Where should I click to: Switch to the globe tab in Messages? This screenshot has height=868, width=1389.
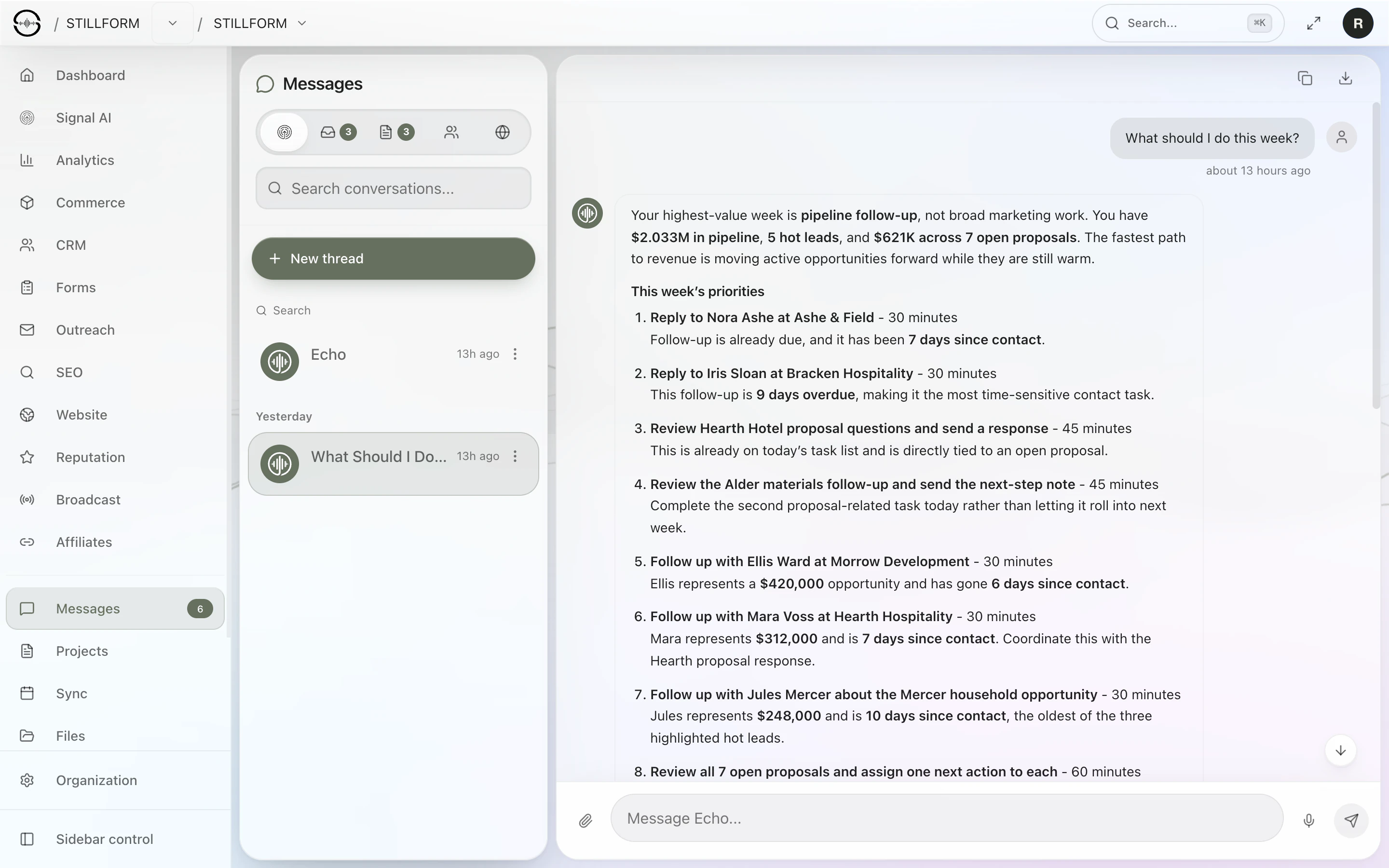point(502,132)
